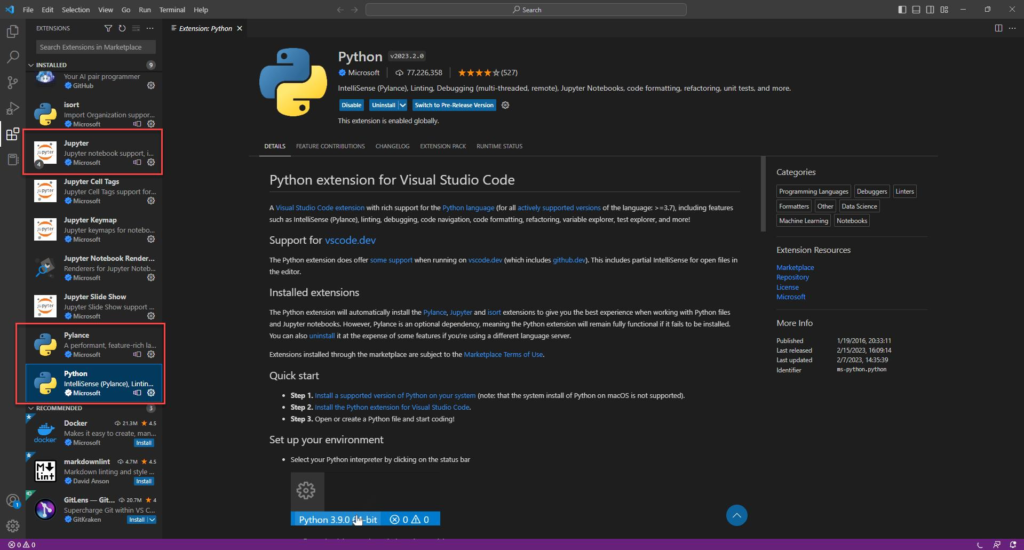Open manage gear for Pylance extension
The width and height of the screenshot is (1024, 550).
(x=151, y=355)
